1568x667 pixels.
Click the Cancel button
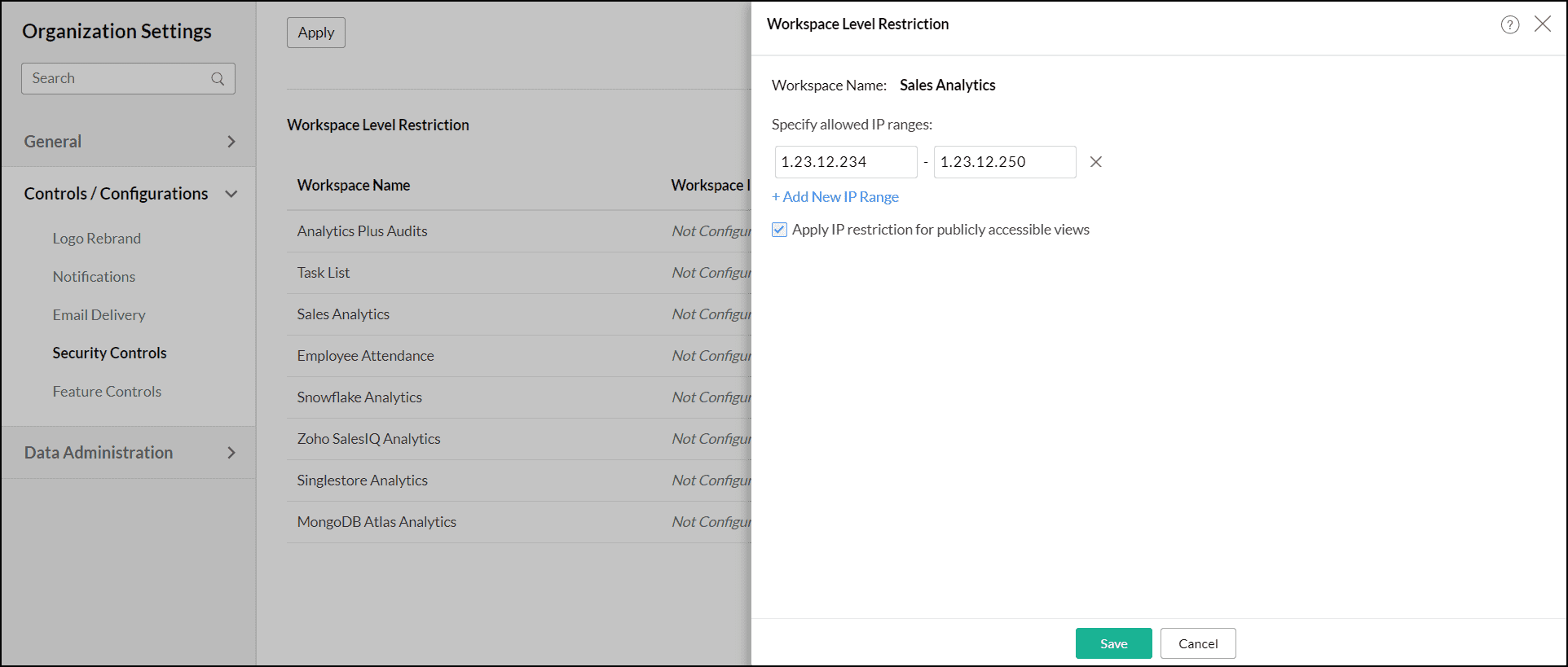coord(1198,643)
